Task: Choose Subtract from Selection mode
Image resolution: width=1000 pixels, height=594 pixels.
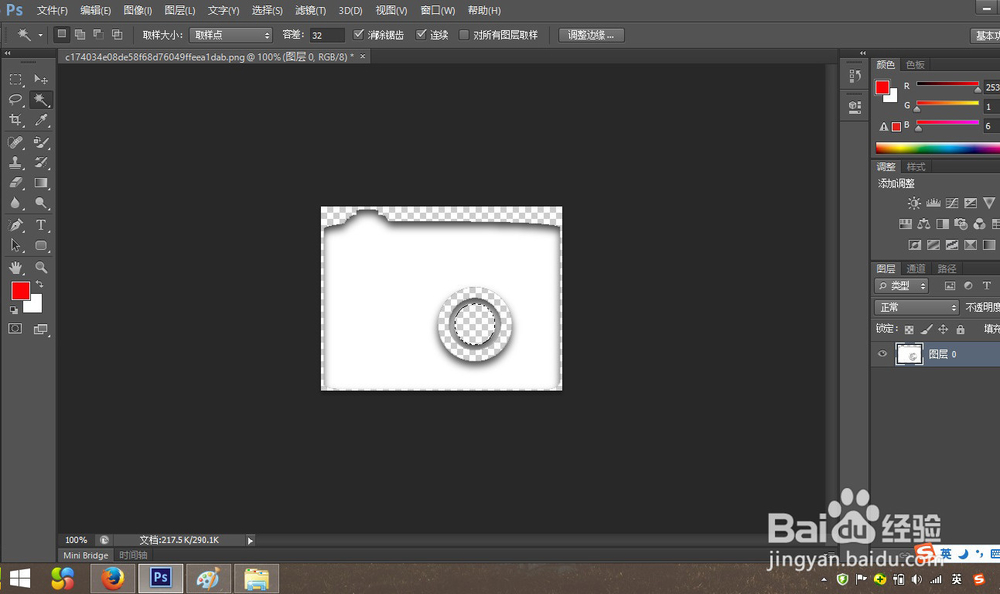Action: click(x=98, y=34)
